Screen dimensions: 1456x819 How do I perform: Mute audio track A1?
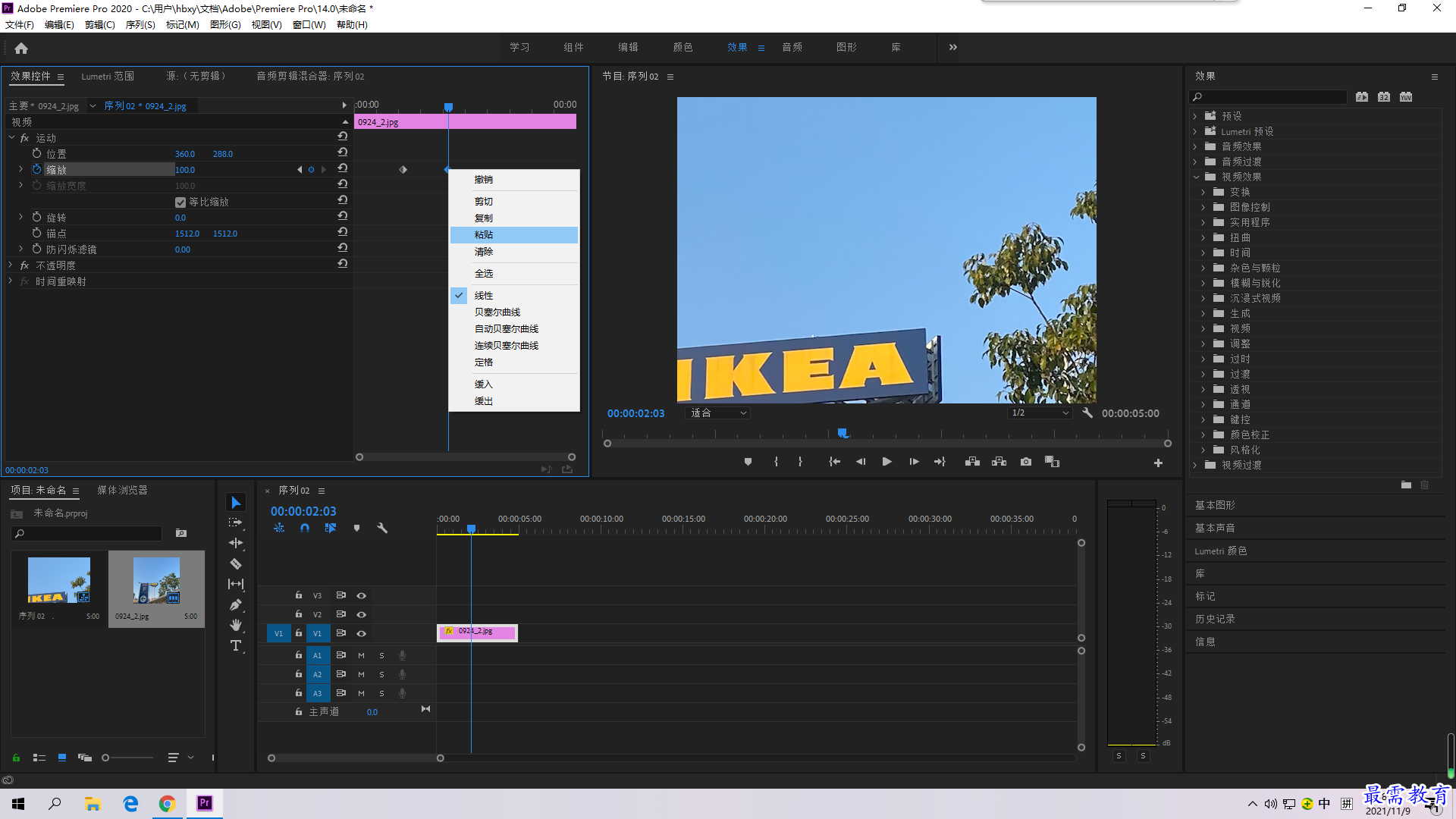click(x=361, y=655)
